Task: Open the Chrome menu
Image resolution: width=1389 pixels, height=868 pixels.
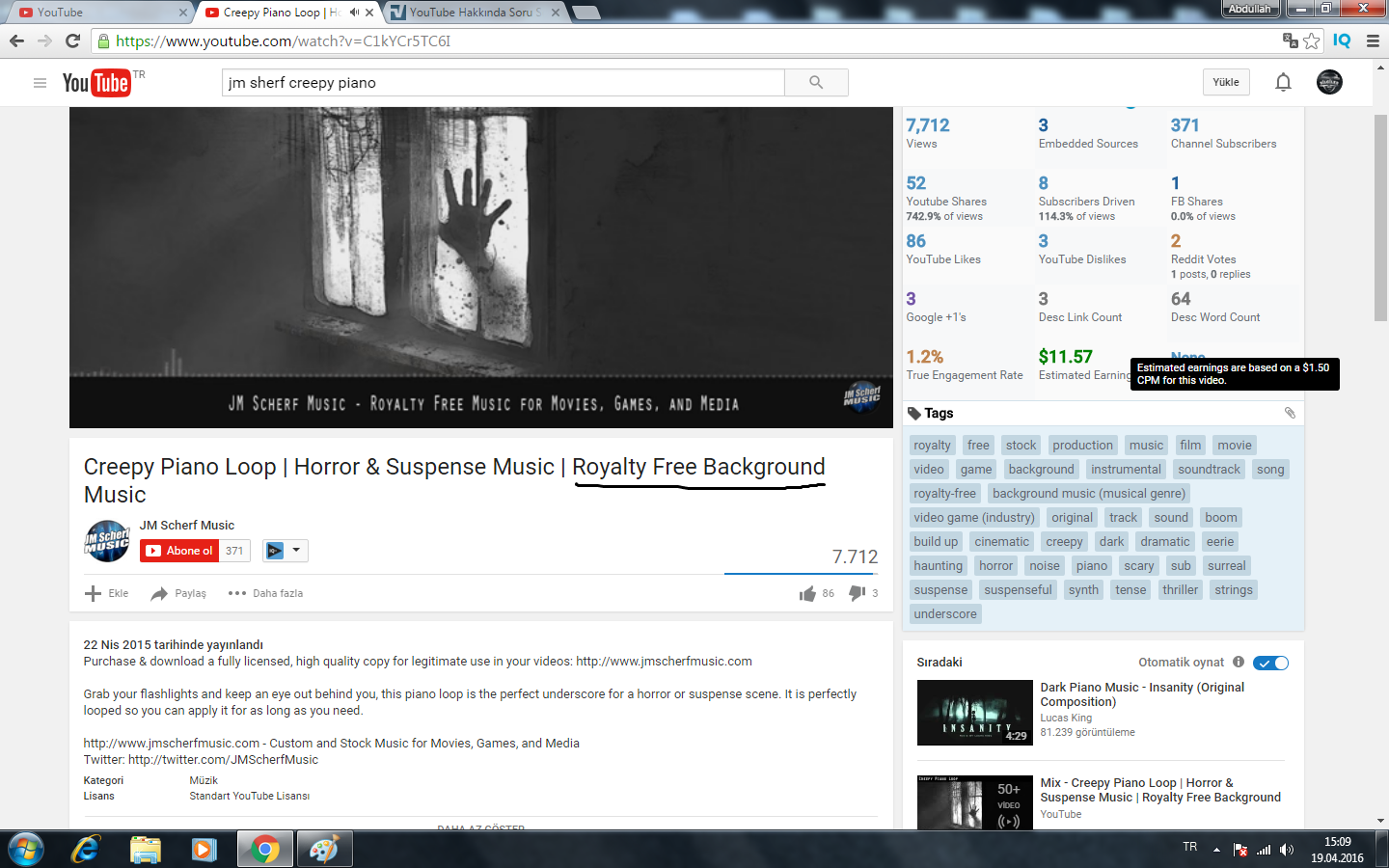Action: (1373, 41)
